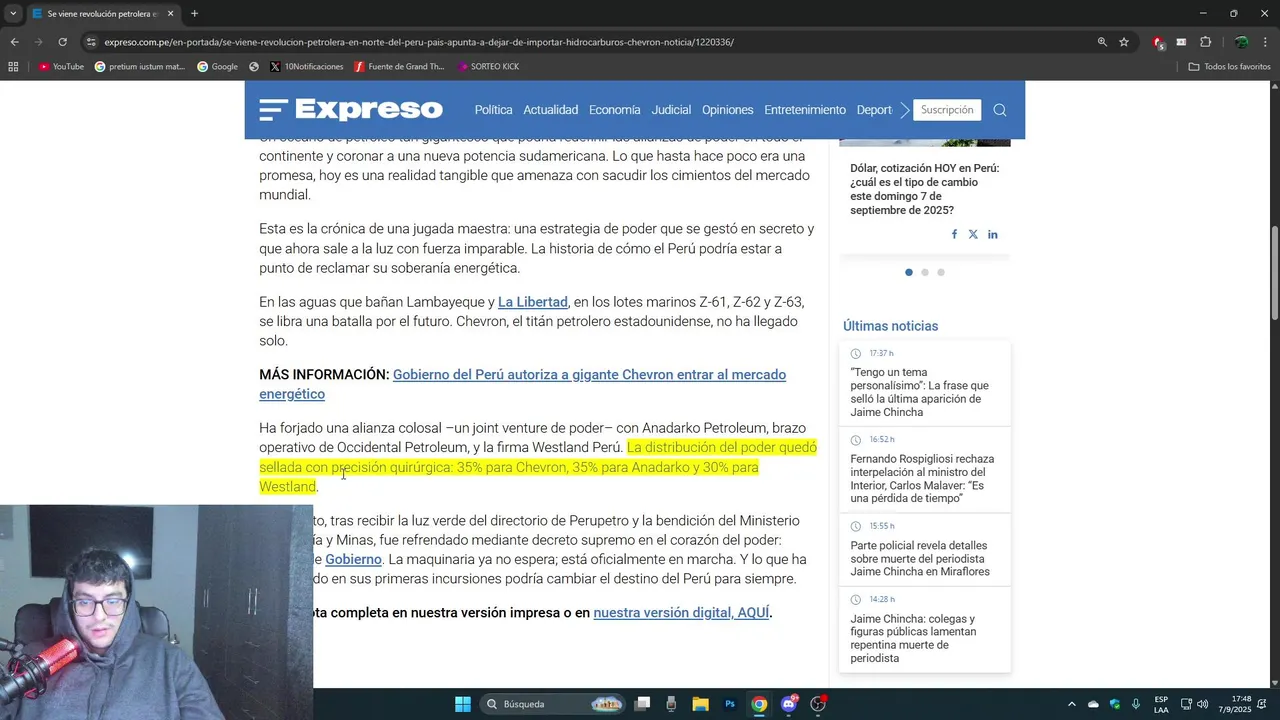Open Google Chrome from the taskbar

(759, 704)
